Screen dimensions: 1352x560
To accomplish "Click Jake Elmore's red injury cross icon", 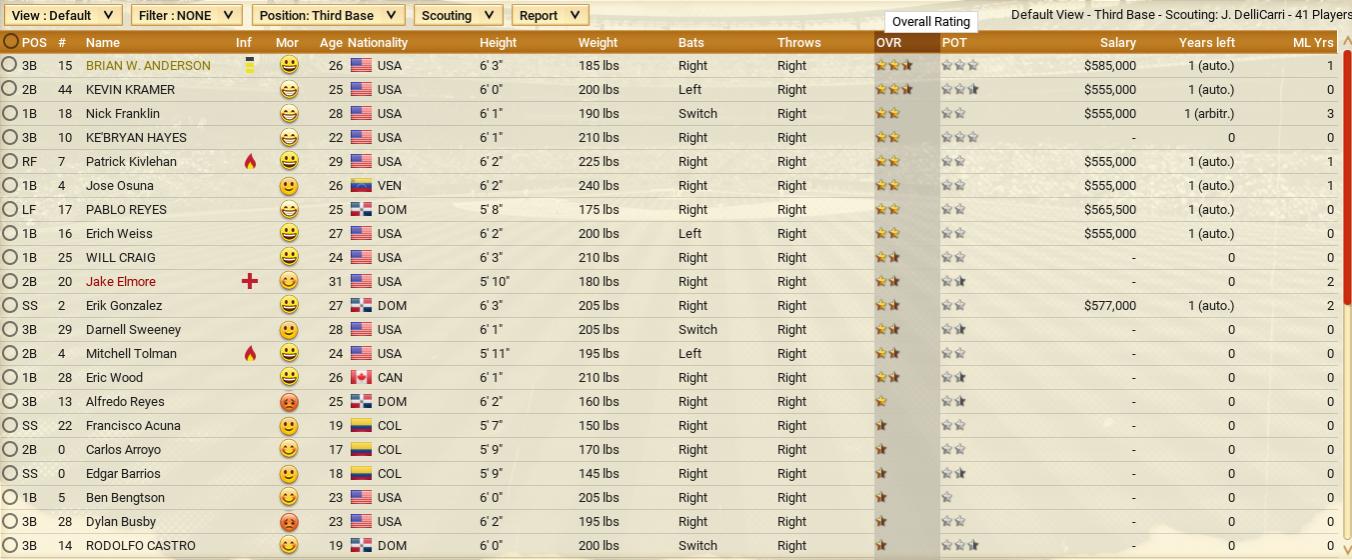I will tap(250, 282).
